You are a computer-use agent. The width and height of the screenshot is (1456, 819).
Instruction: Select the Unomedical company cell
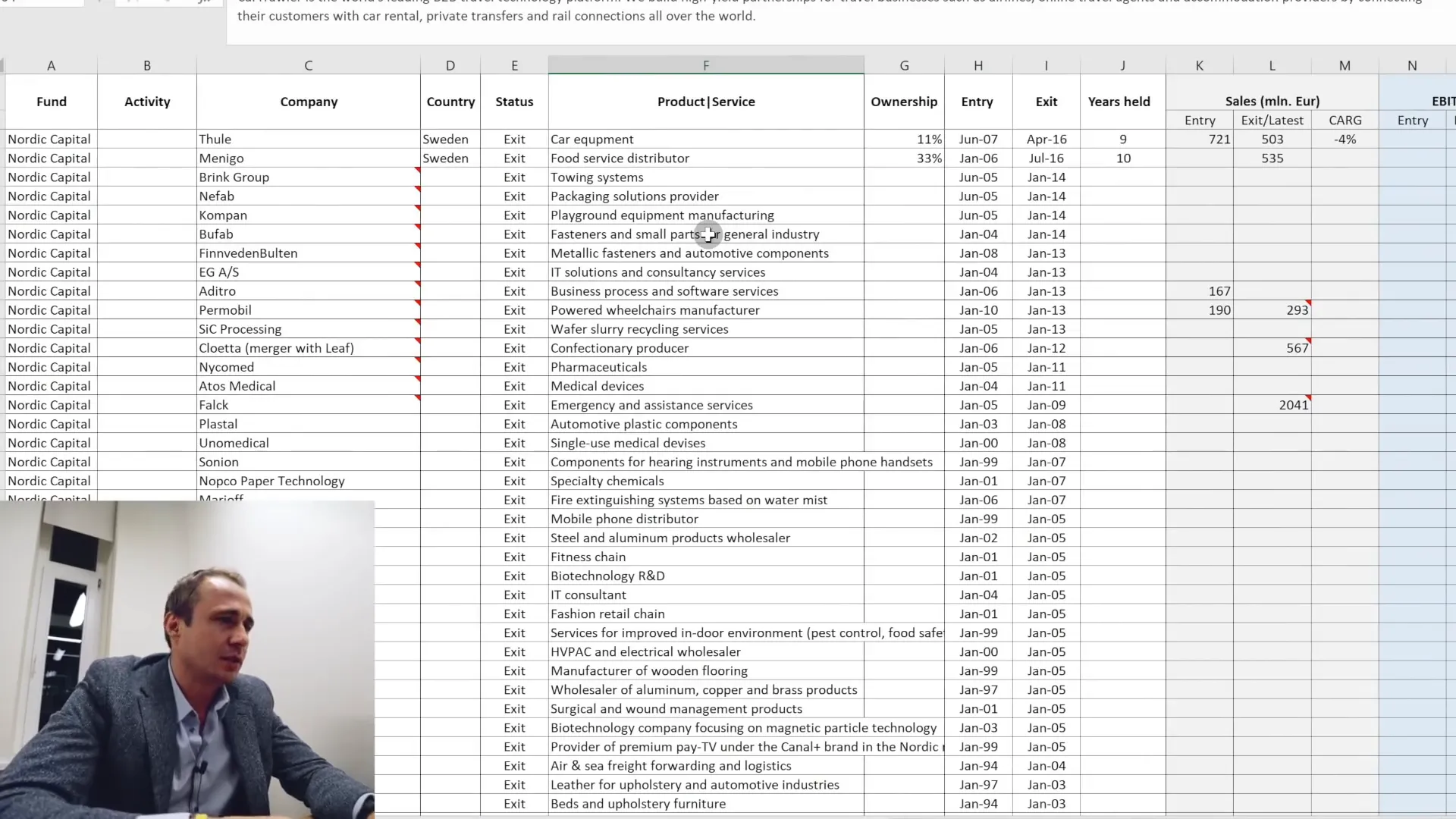(x=309, y=443)
